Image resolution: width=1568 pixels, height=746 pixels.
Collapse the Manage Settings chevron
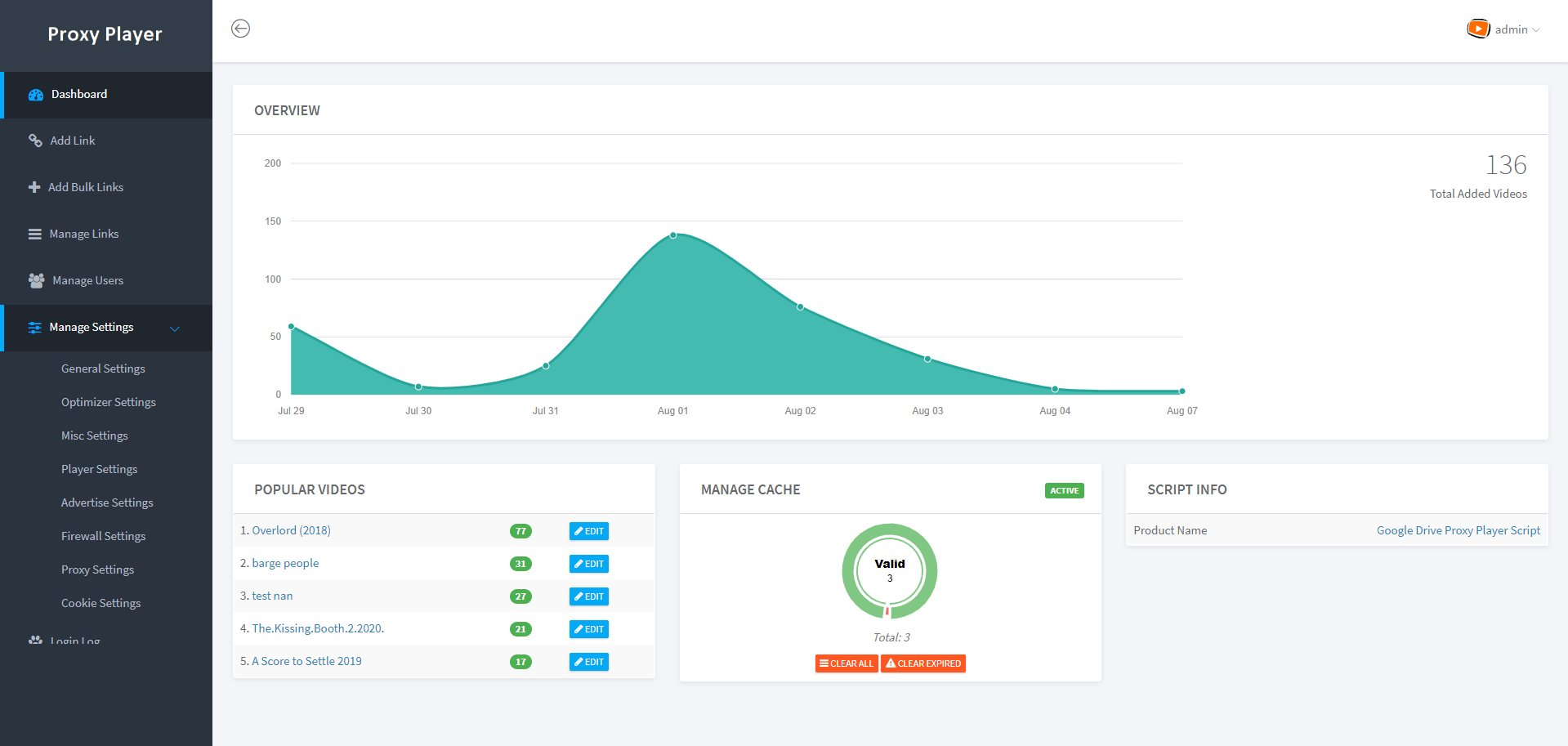point(175,328)
